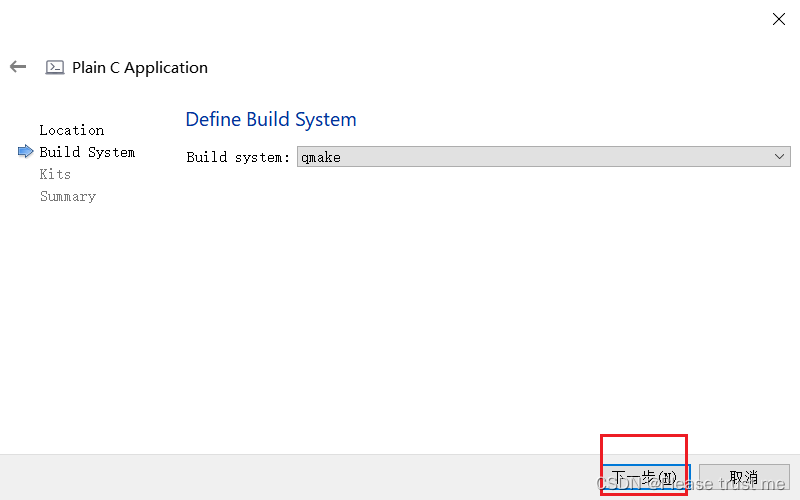This screenshot has width=800, height=500.
Task: Open the Build system qmake dropdown
Action: [x=543, y=157]
